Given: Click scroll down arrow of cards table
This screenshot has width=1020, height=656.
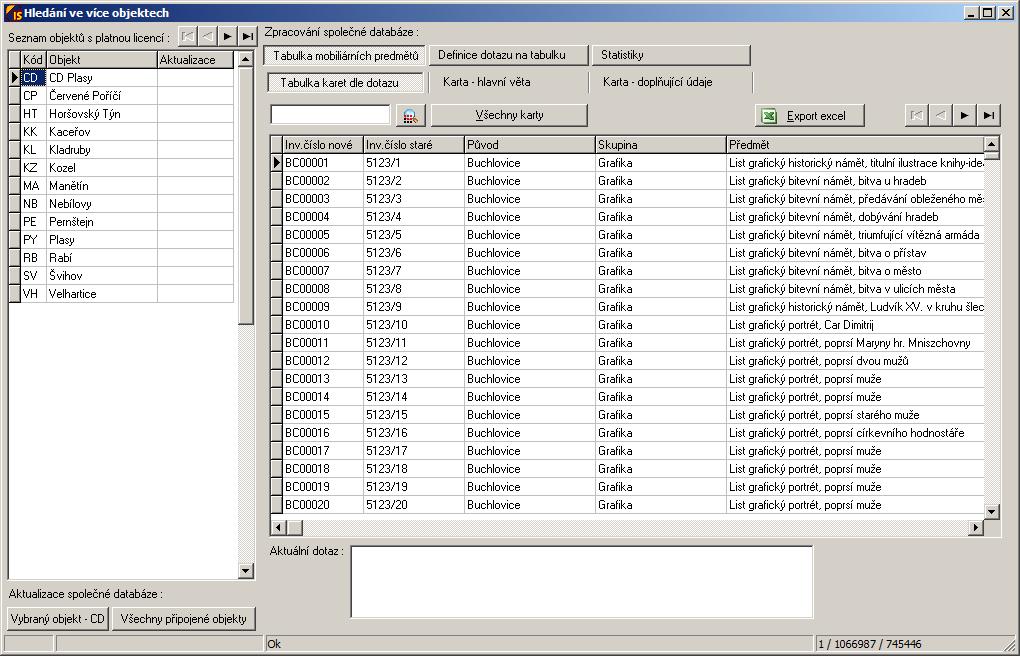Looking at the screenshot, I should click(x=991, y=512).
